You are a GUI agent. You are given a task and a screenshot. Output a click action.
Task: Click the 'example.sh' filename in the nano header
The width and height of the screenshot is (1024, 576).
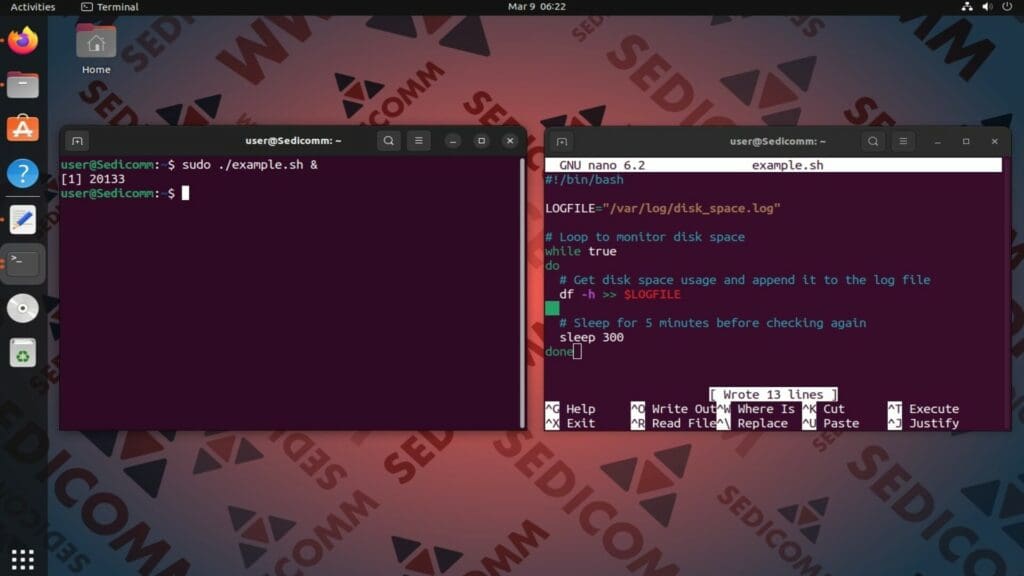788,165
